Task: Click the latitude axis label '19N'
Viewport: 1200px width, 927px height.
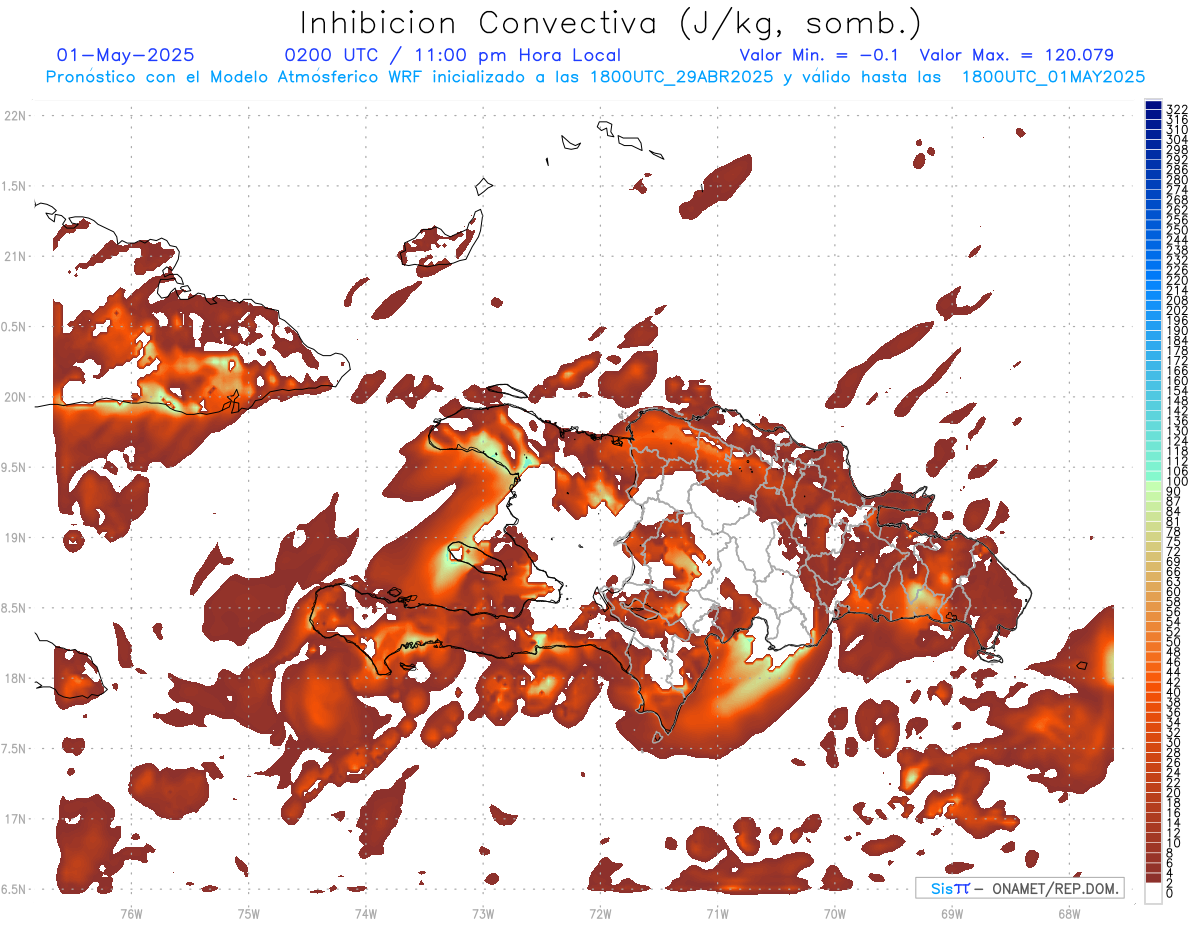Action: pos(15,538)
